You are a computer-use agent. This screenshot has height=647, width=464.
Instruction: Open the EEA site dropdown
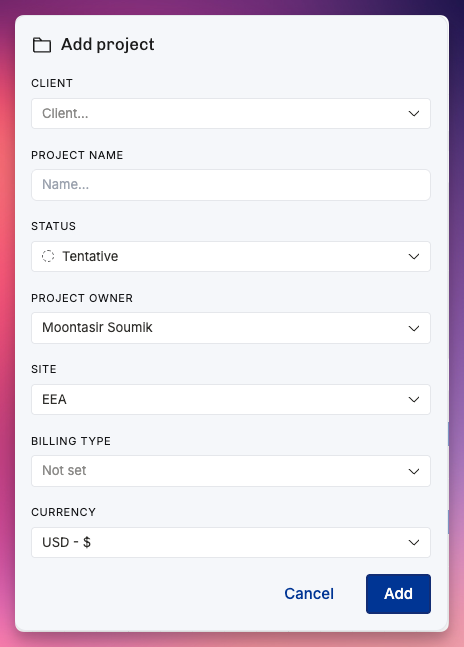(x=231, y=399)
